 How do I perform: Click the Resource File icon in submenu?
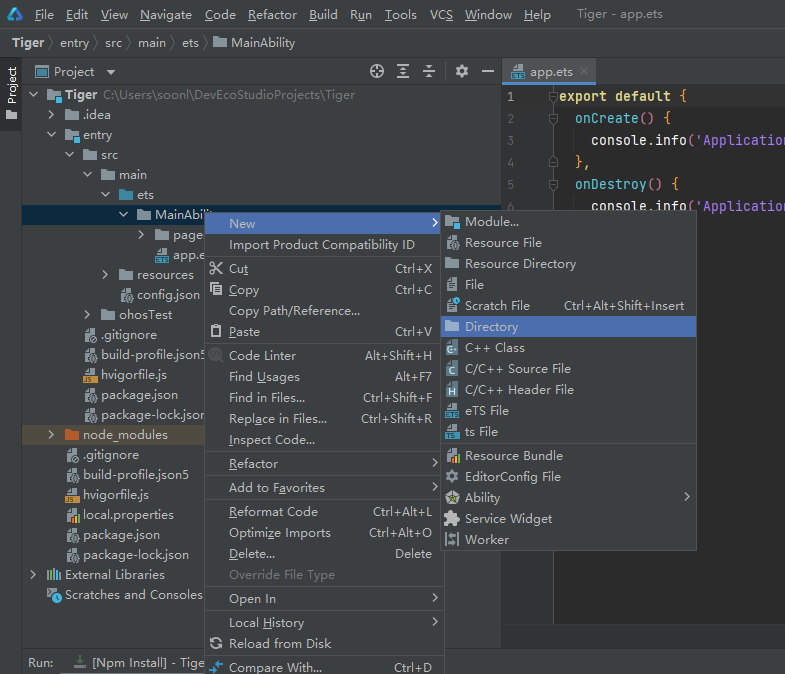tap(453, 243)
